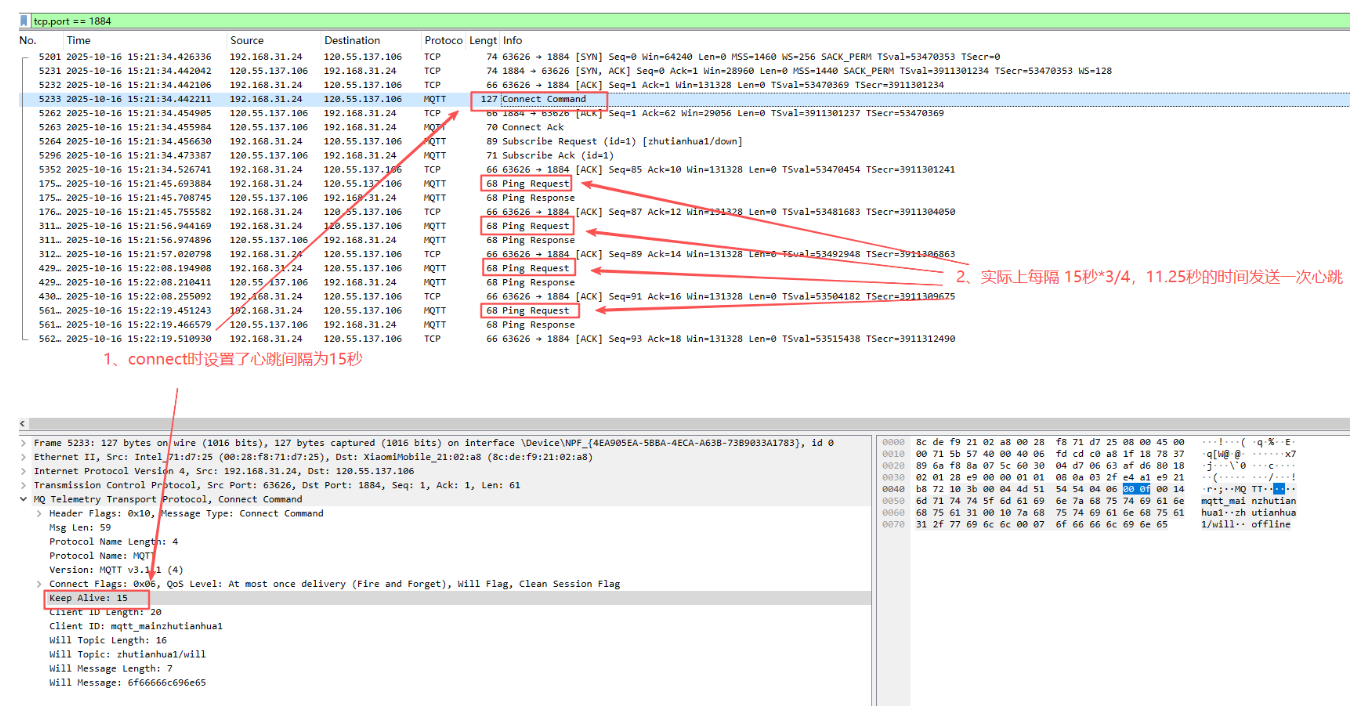Select Will Topic: zhutianhua1/will field
Viewport: 1357px width, 710px height.
tap(127, 654)
